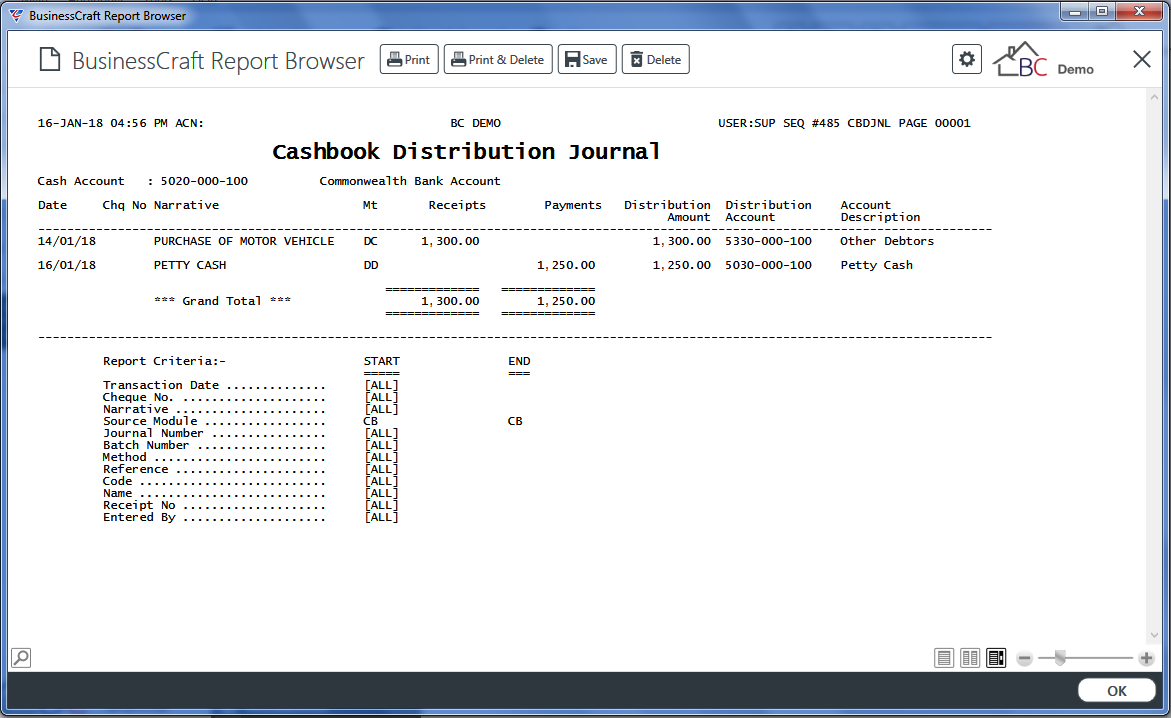This screenshot has height=718, width=1171.
Task: Select the rightmost page layout view icon
Action: coord(996,658)
